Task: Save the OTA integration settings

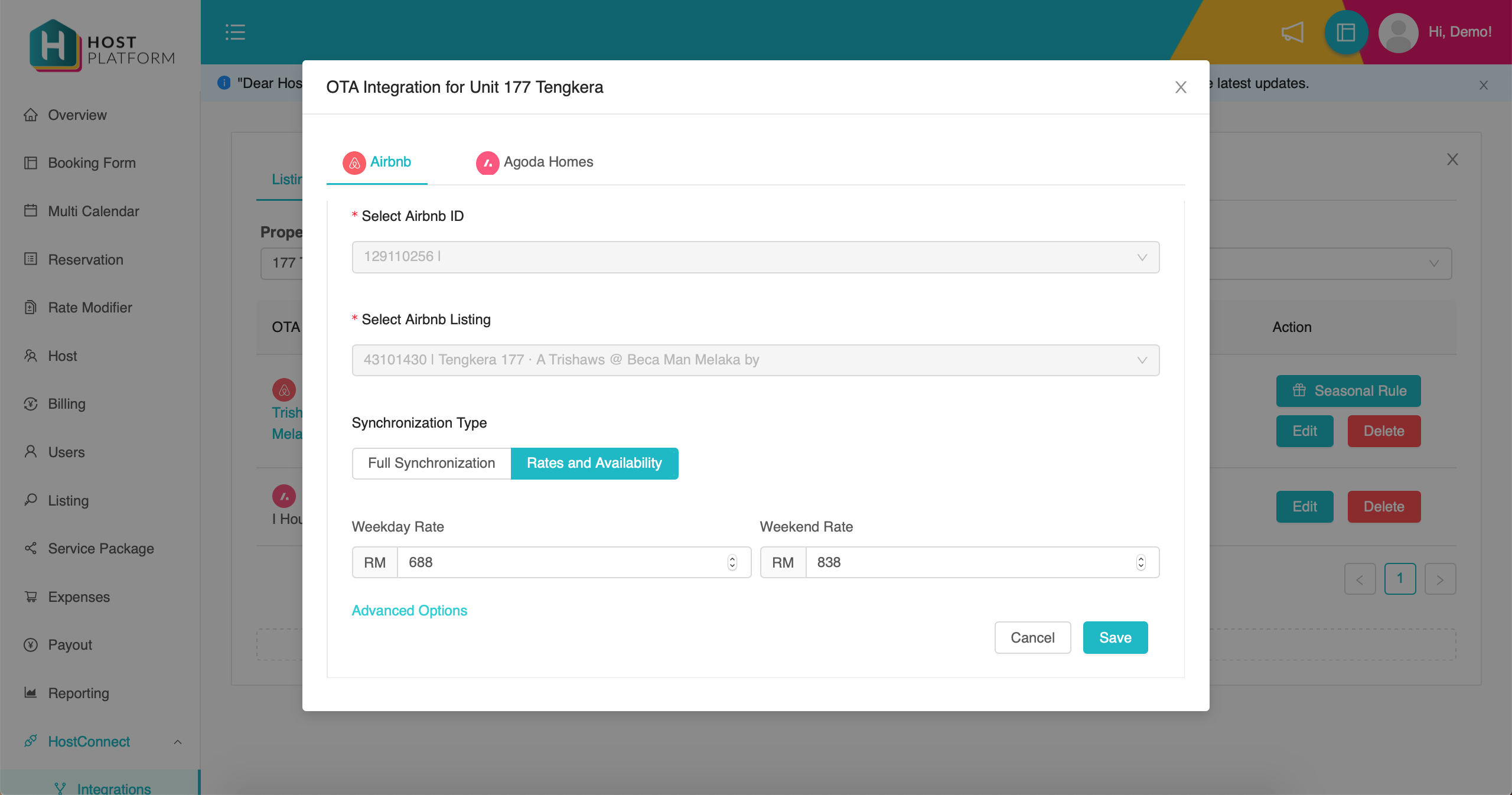Action: coord(1115,637)
